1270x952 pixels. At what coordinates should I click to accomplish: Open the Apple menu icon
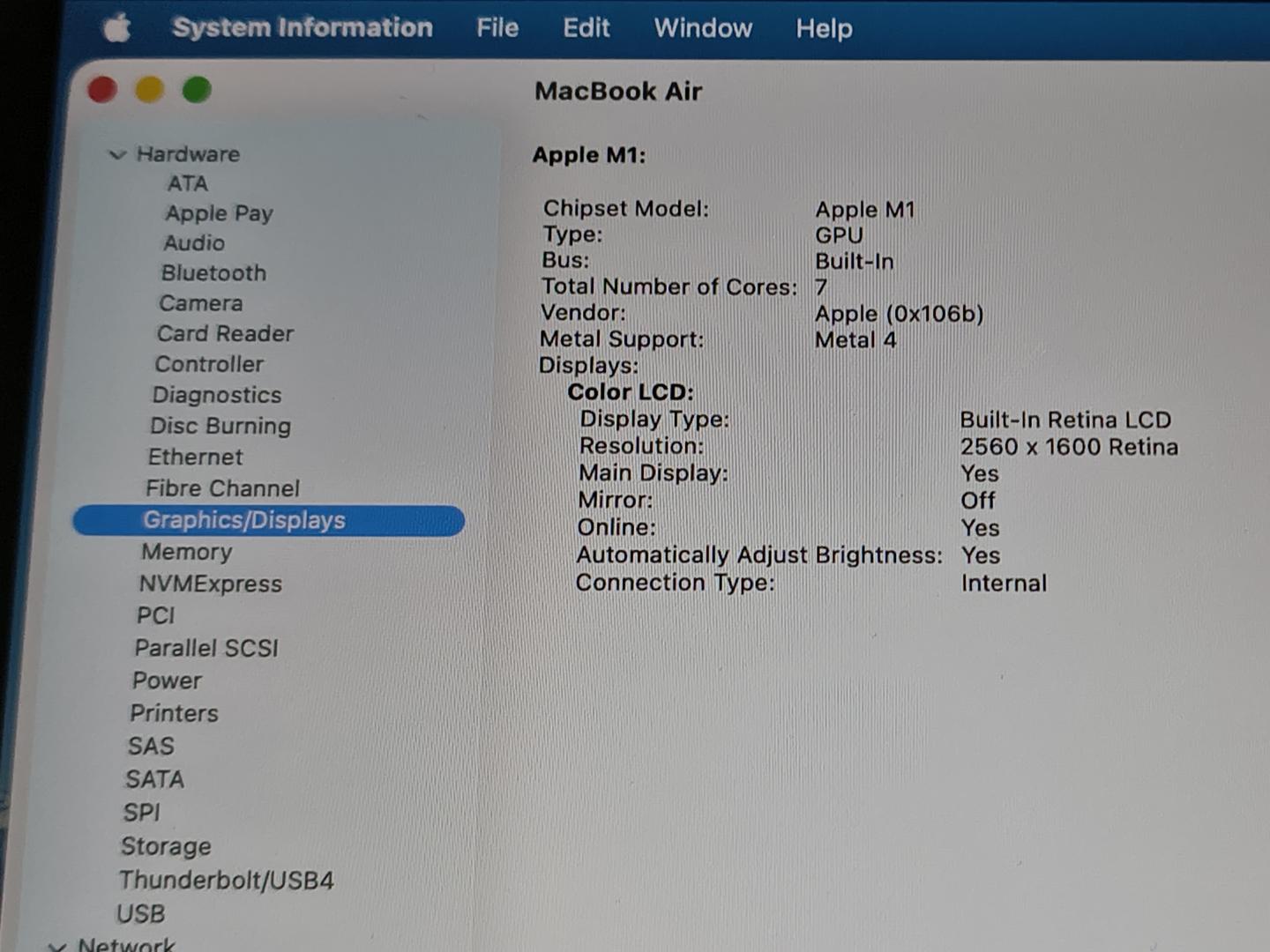coord(117,28)
